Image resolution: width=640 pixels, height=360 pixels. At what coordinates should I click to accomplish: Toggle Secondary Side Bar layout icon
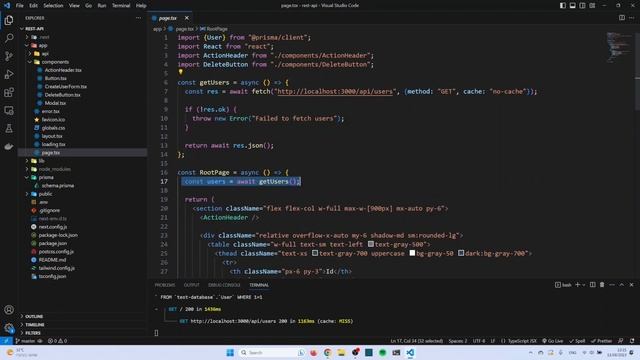pyautogui.click(x=582, y=5)
